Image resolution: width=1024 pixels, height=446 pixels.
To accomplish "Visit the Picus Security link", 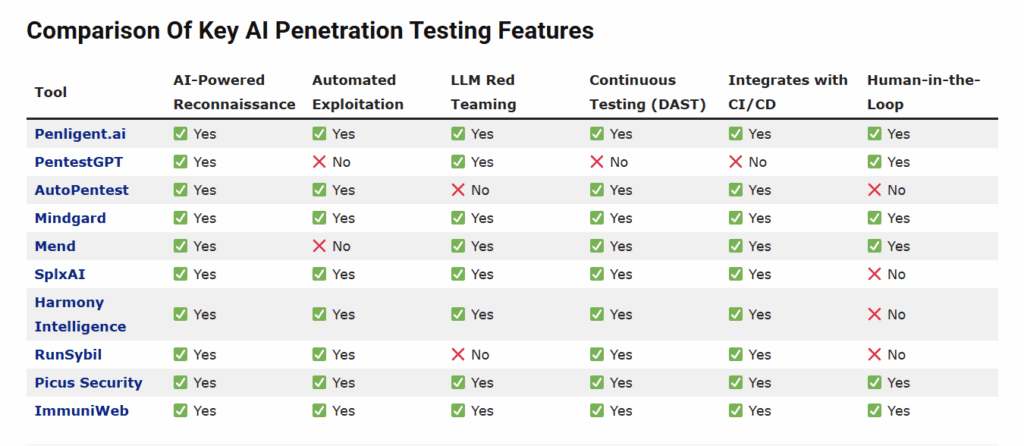I will (88, 382).
